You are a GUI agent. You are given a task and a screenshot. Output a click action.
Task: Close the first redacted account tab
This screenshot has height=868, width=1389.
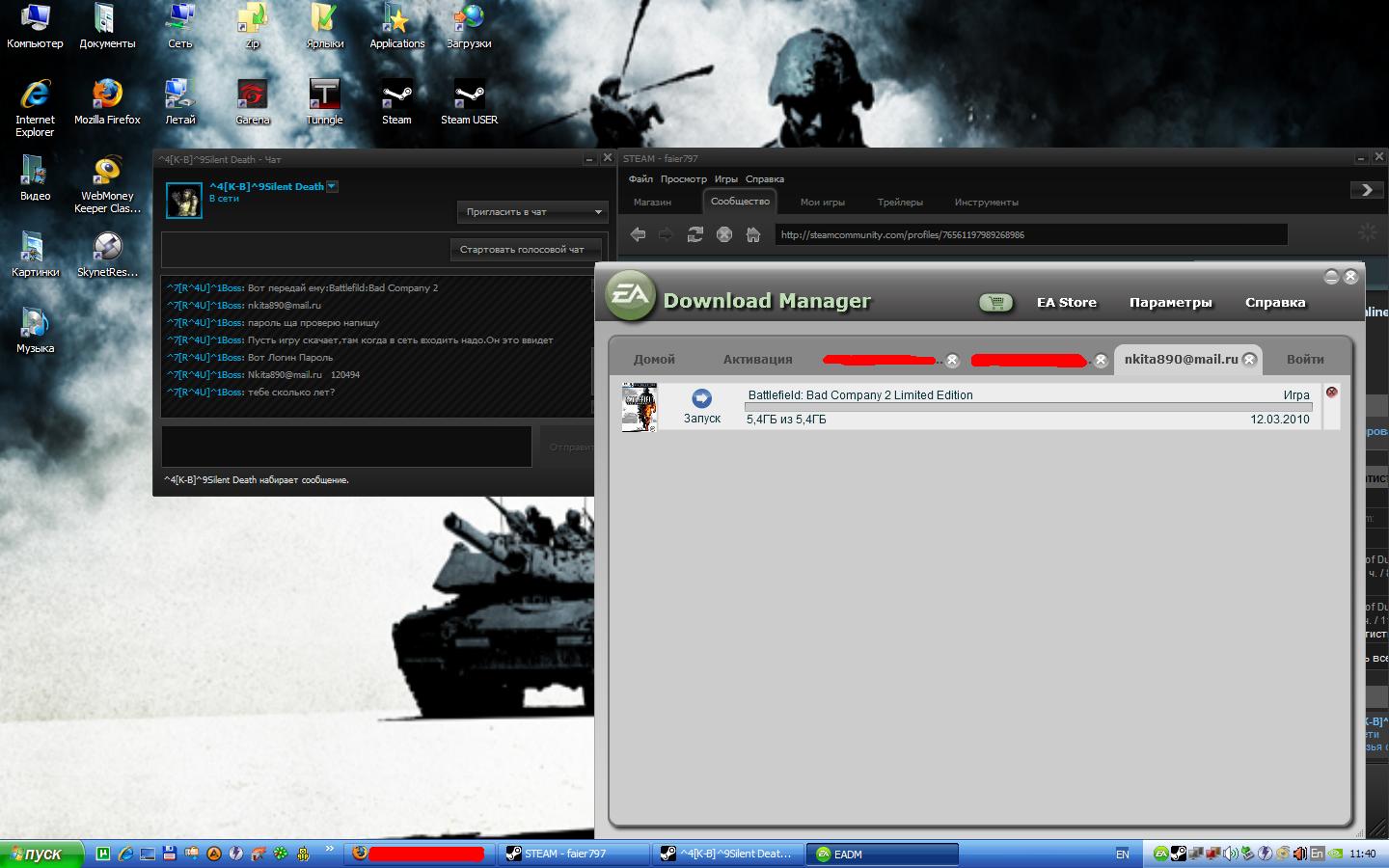[952, 360]
